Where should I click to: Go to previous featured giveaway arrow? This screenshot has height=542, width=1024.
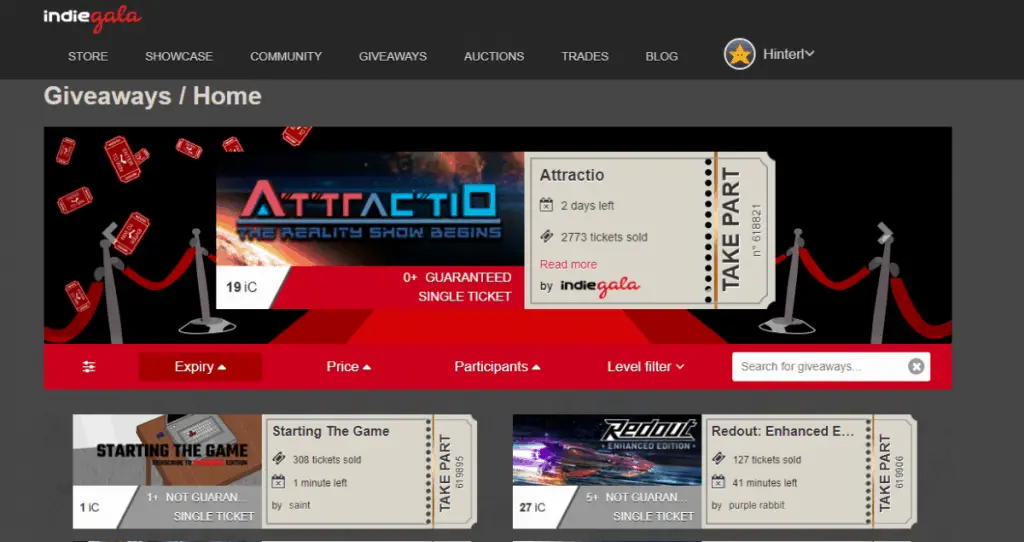(110, 232)
